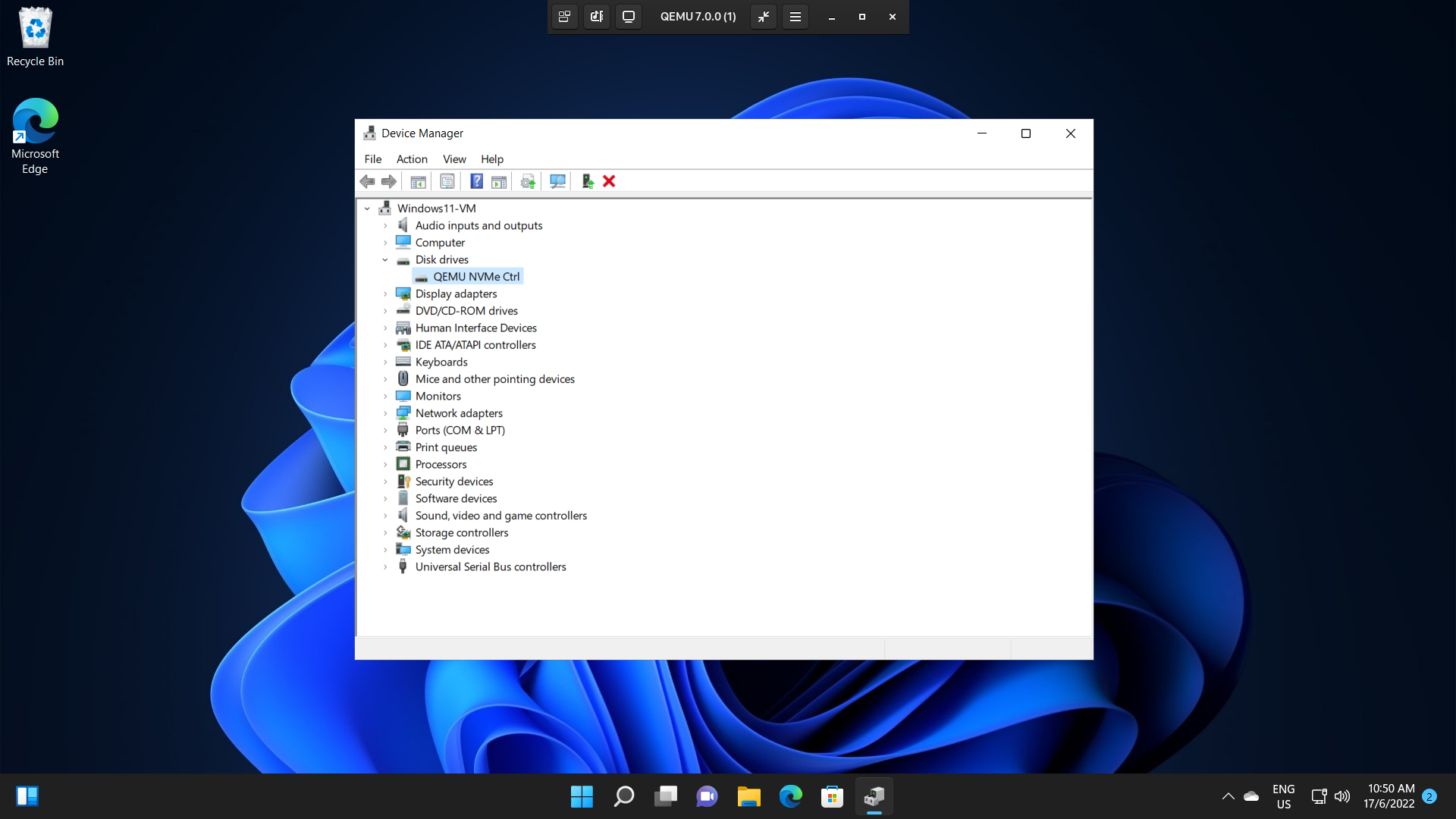
Task: Select Human Interface Devices label
Action: pyautogui.click(x=475, y=328)
